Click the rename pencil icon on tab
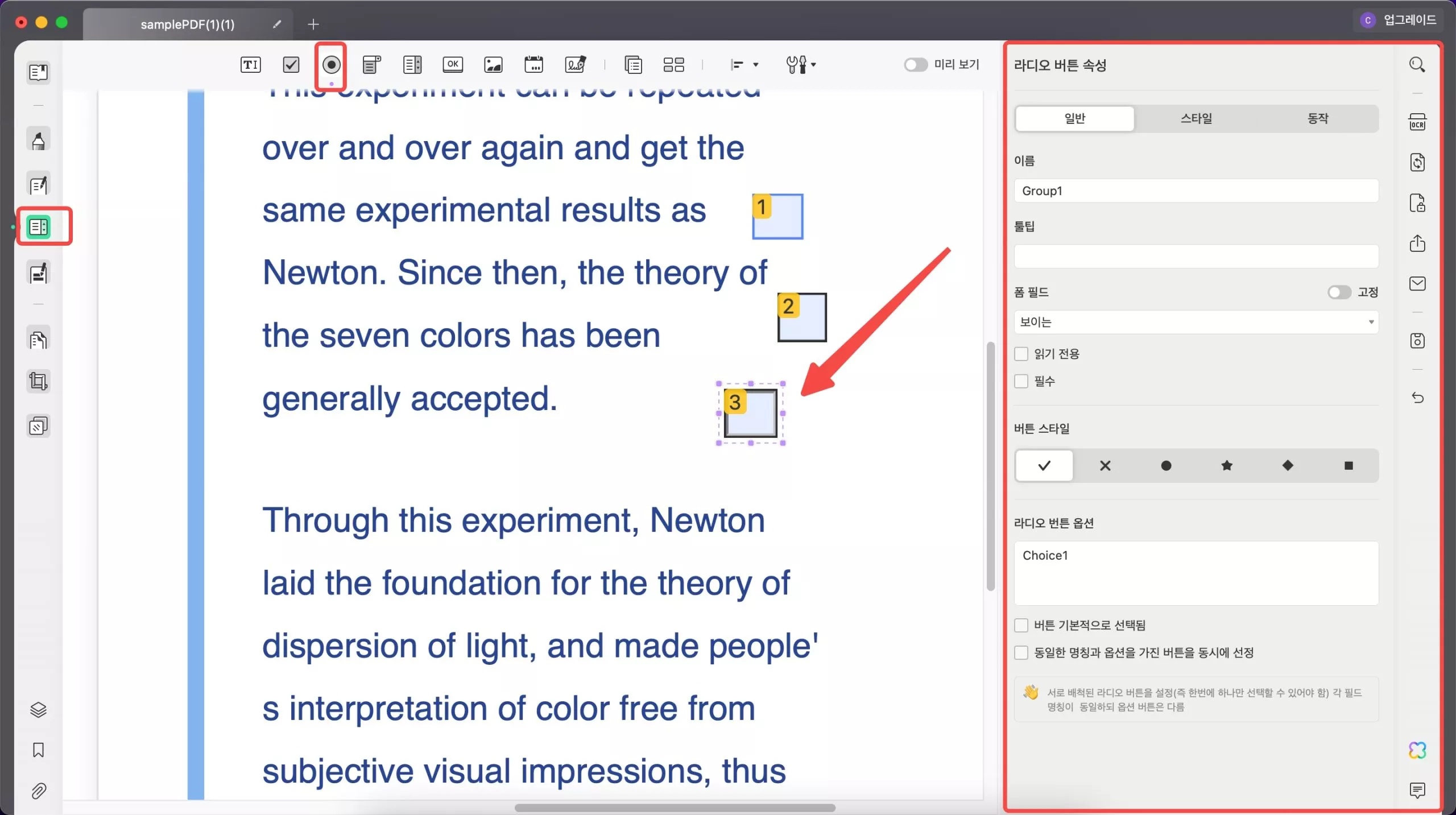 (x=277, y=24)
